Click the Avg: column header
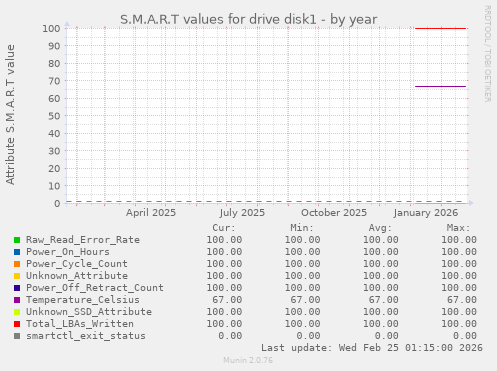Image resolution: width=497 pixels, height=371 pixels. pos(380,228)
